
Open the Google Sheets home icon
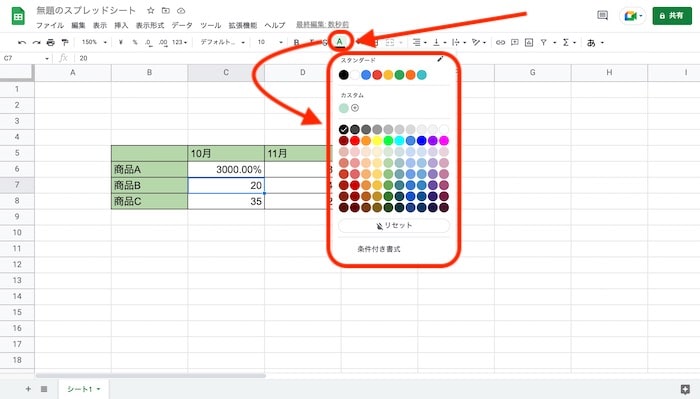[x=18, y=17]
